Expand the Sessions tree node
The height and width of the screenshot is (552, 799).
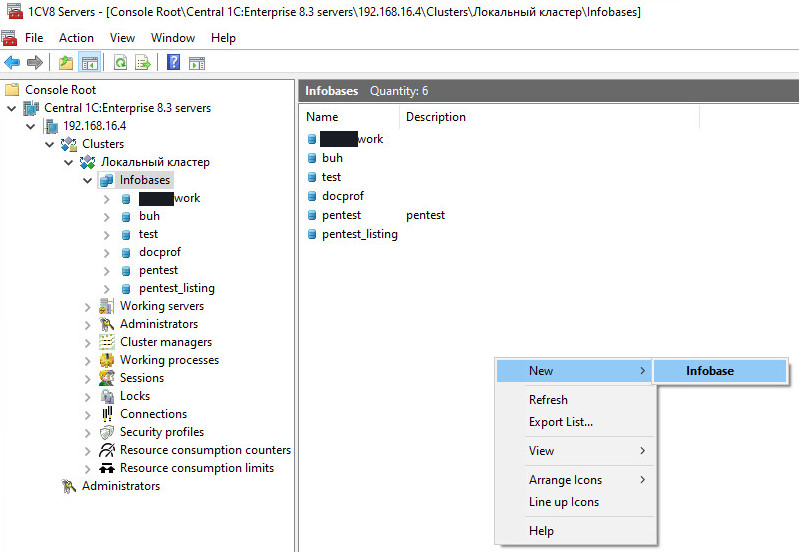point(88,378)
